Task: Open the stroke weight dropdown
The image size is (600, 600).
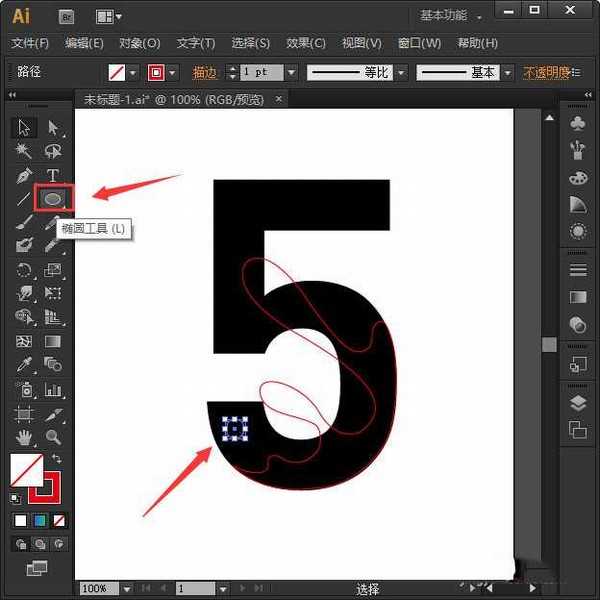Action: click(291, 73)
